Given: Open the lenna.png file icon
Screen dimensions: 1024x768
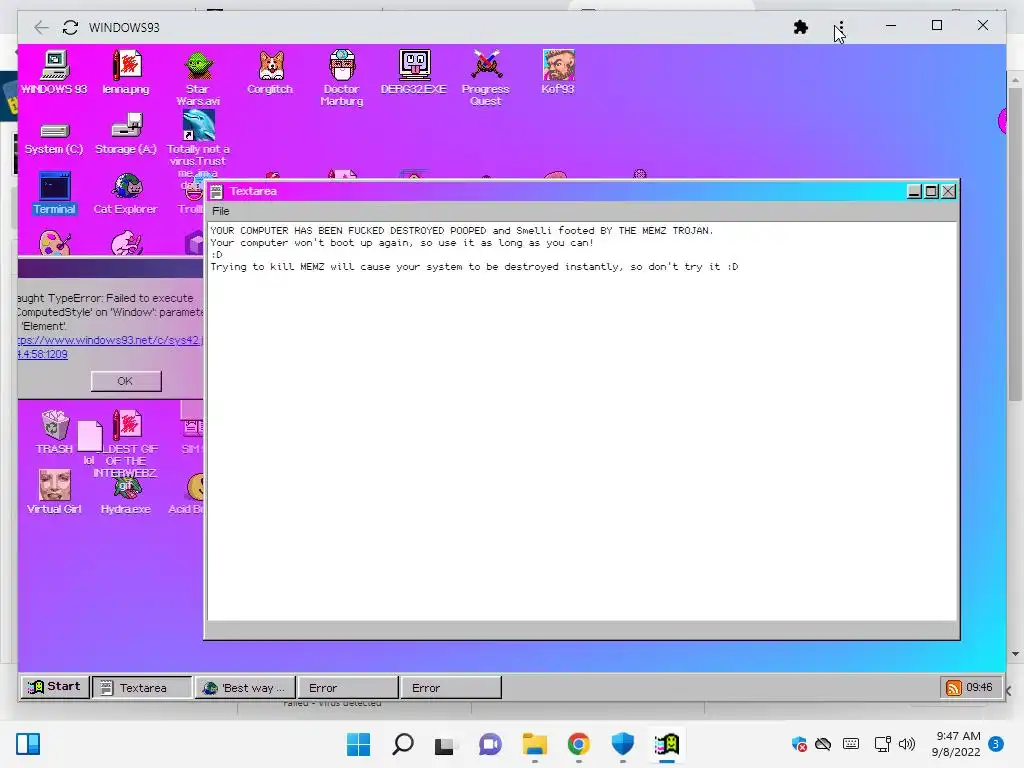Looking at the screenshot, I should (126, 72).
